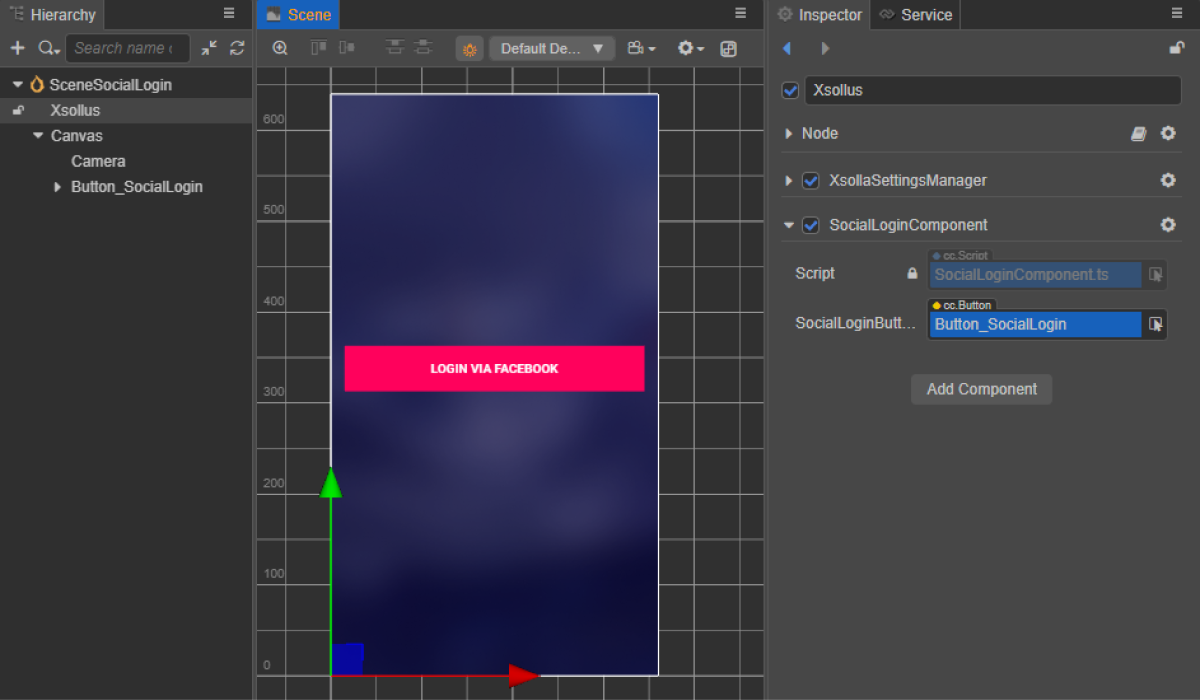Open SocialLoginComponent gear settings
This screenshot has height=700, width=1200.
(x=1168, y=225)
